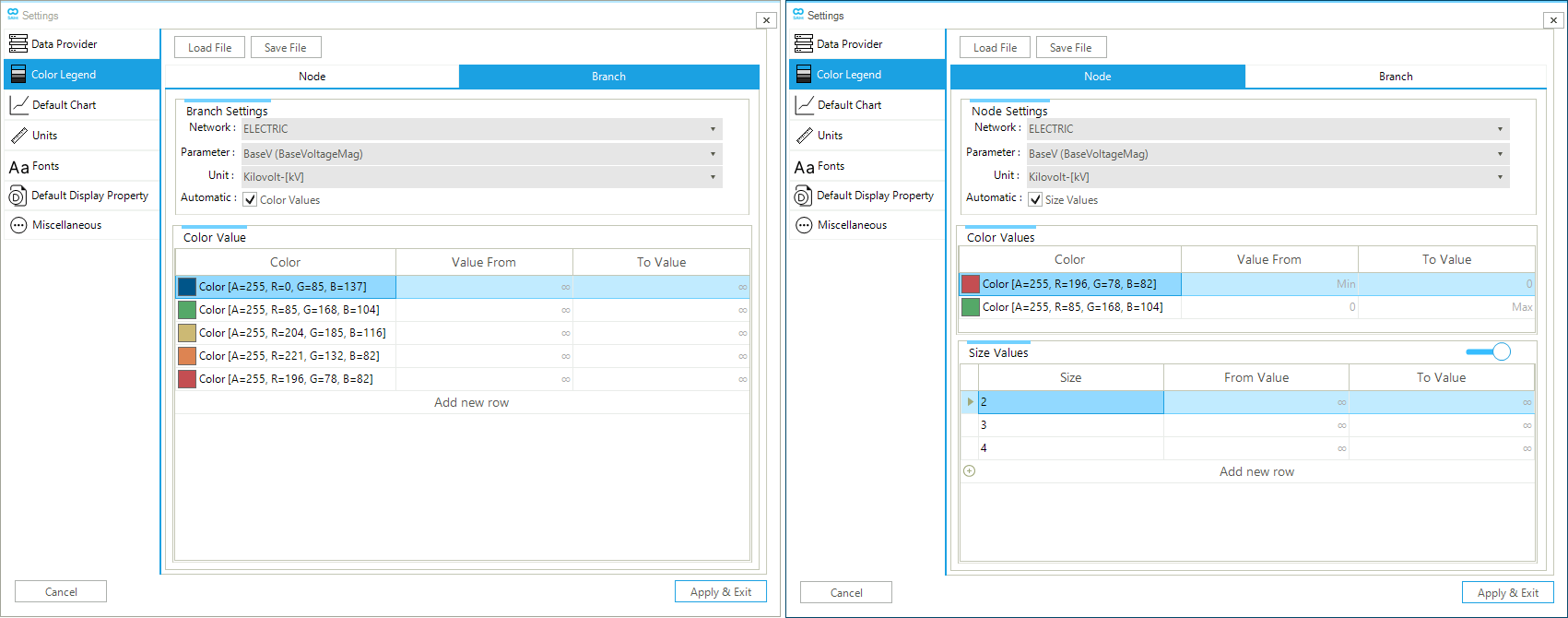
Task: Click Save File in right window
Action: pyautogui.click(x=1071, y=48)
